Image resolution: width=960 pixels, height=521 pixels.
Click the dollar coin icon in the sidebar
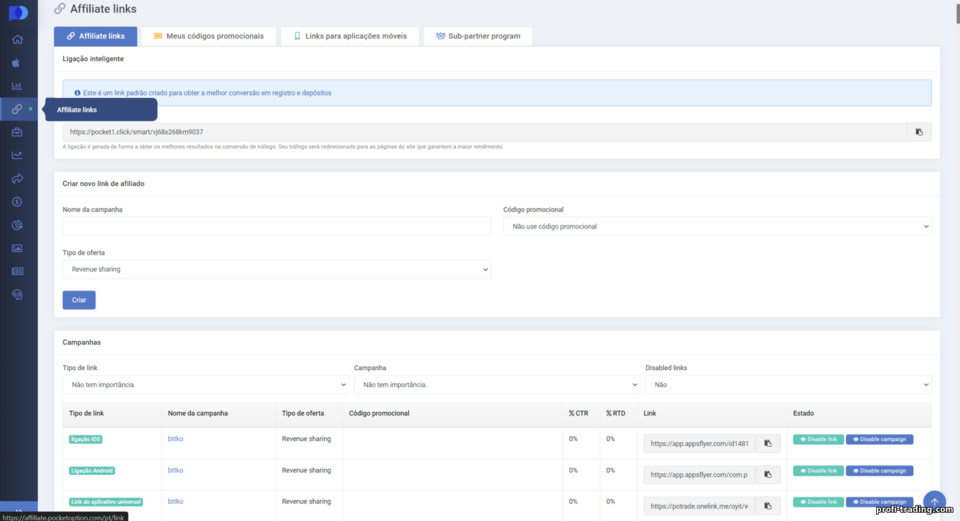17,202
